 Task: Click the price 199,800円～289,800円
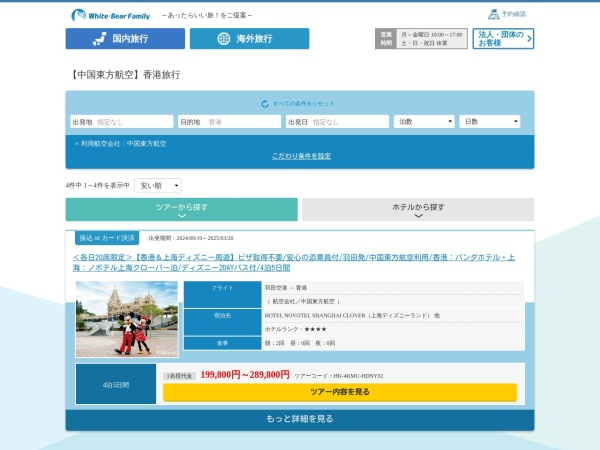pyautogui.click(x=245, y=375)
